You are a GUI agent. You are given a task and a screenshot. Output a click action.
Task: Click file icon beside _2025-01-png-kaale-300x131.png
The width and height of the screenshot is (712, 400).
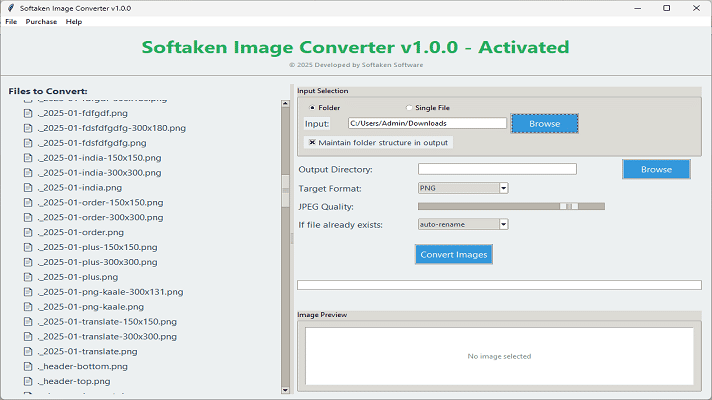[x=28, y=292]
